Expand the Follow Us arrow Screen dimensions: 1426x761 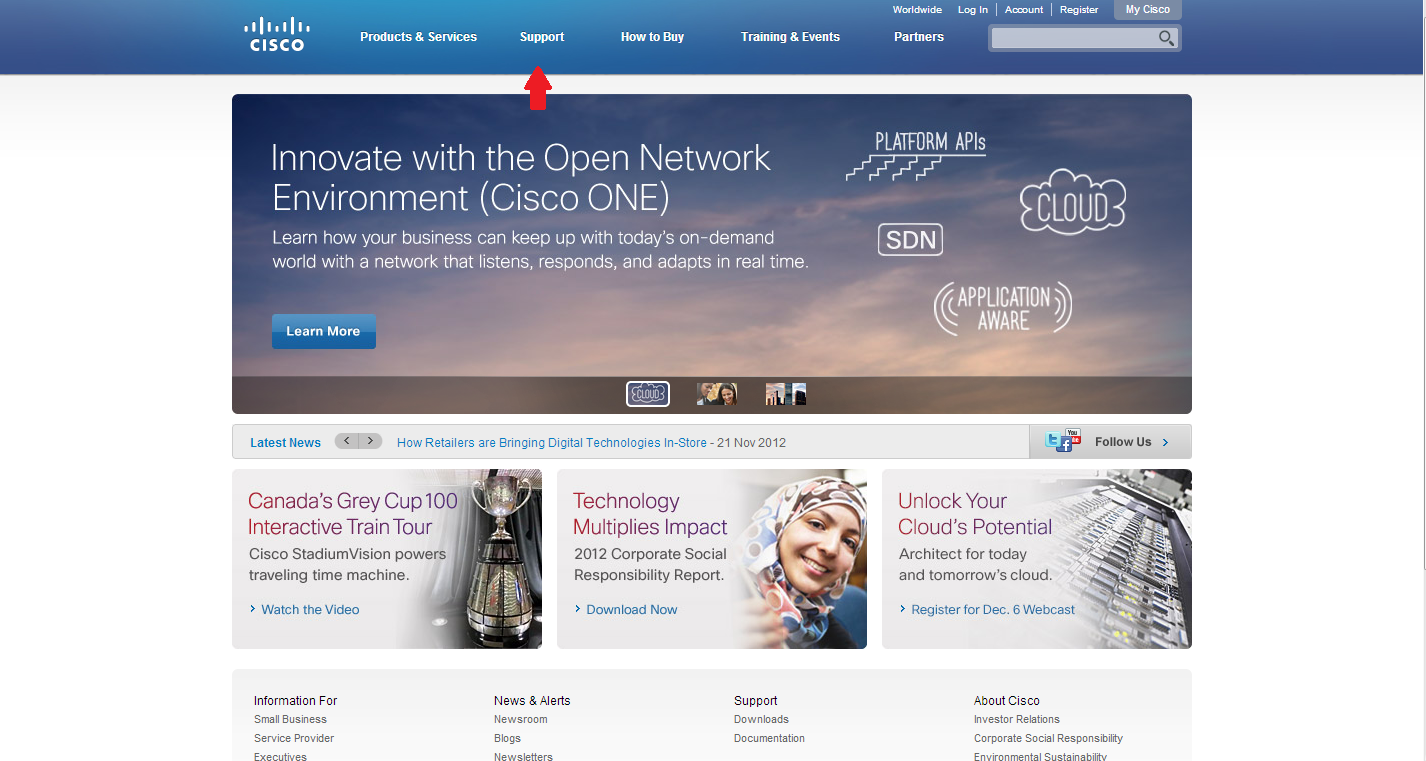(1165, 442)
